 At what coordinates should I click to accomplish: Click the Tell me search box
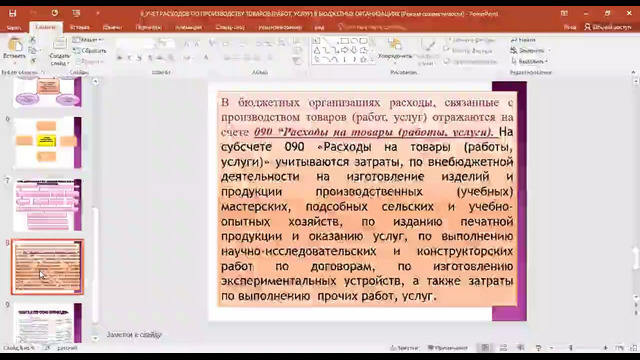pyautogui.click(x=372, y=27)
